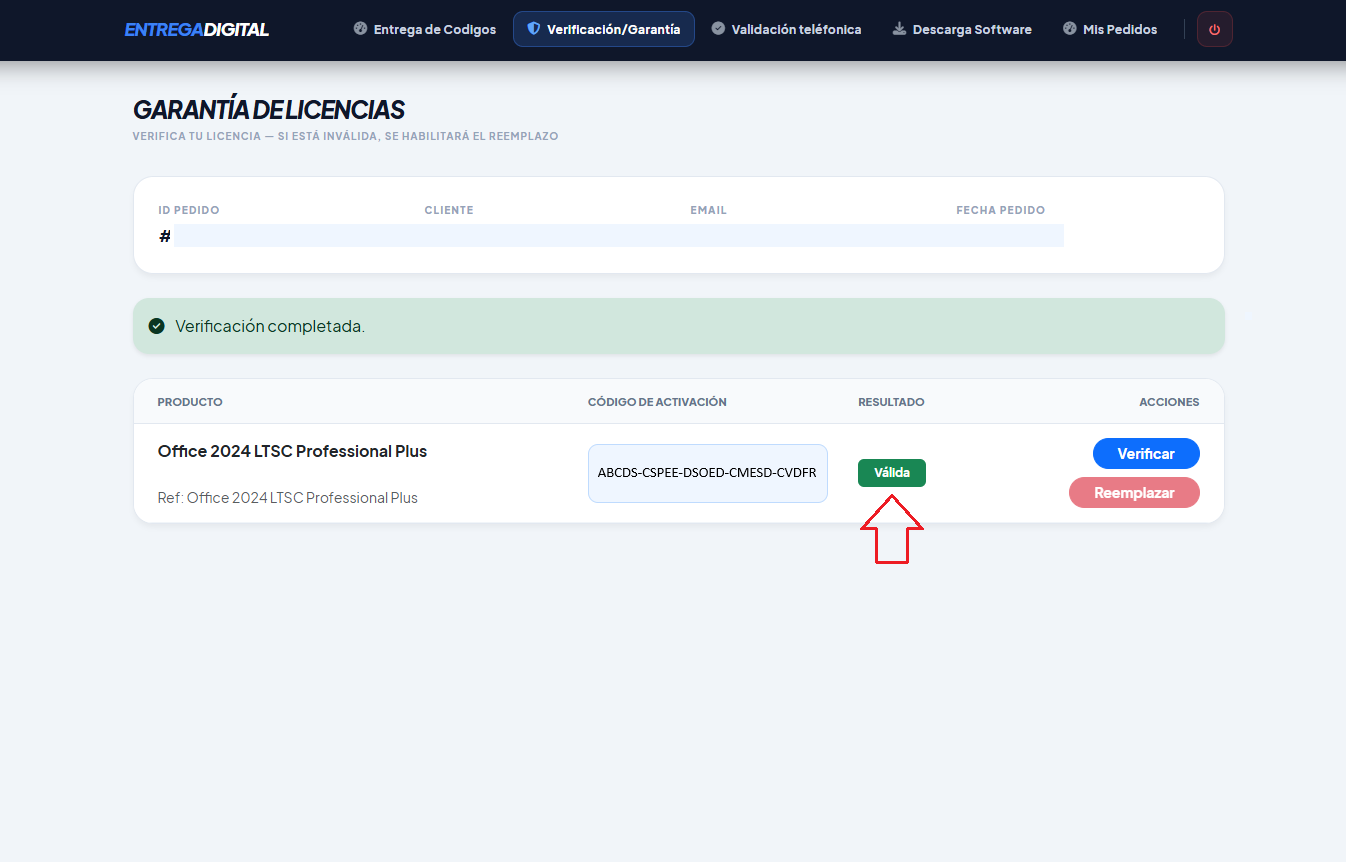Click the Entrega de Codigos gauge icon
The width and height of the screenshot is (1346, 862).
click(361, 29)
